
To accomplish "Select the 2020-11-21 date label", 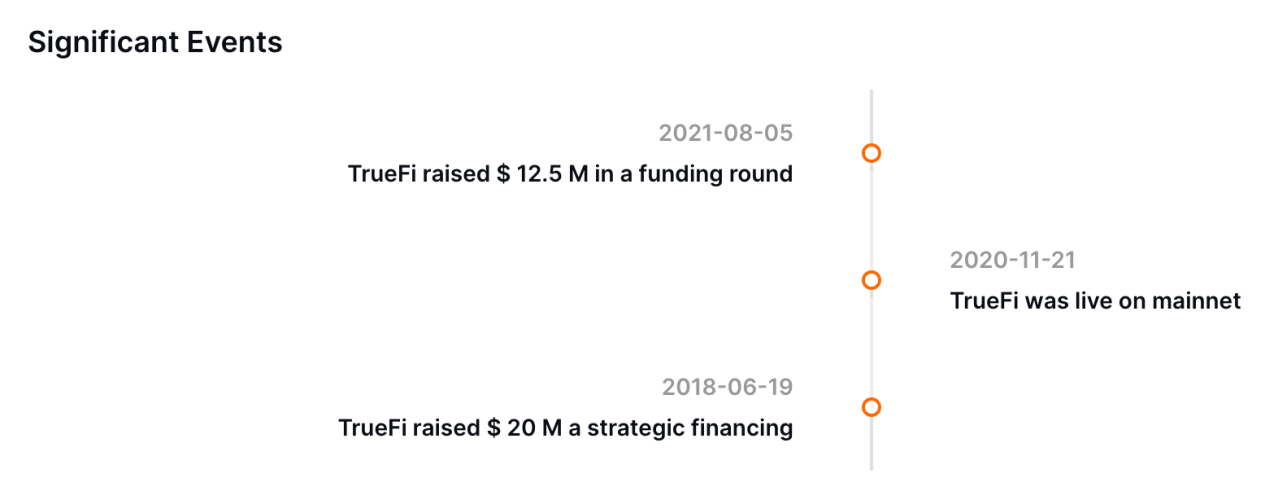I will (1012, 260).
